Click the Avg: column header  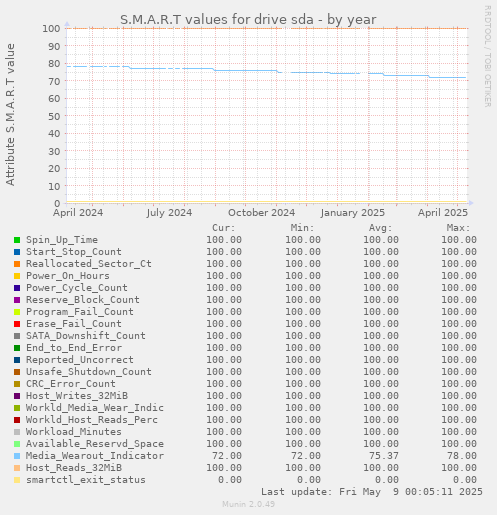click(x=380, y=228)
